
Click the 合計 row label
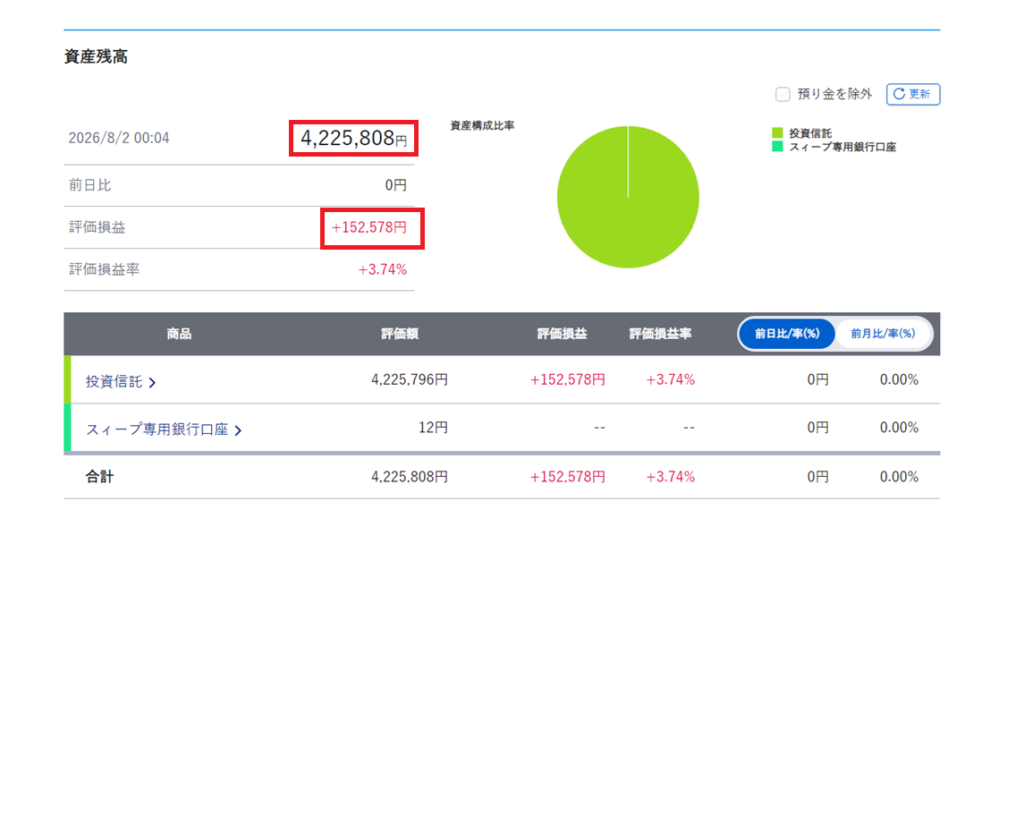click(x=99, y=477)
